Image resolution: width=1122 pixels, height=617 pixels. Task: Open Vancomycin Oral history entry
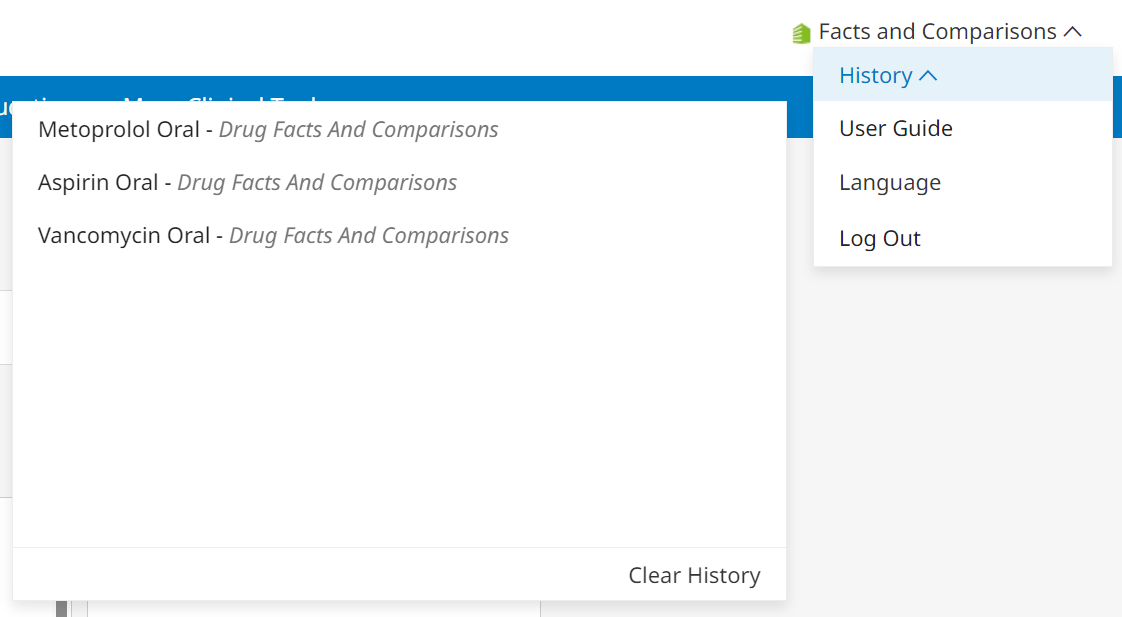(124, 236)
